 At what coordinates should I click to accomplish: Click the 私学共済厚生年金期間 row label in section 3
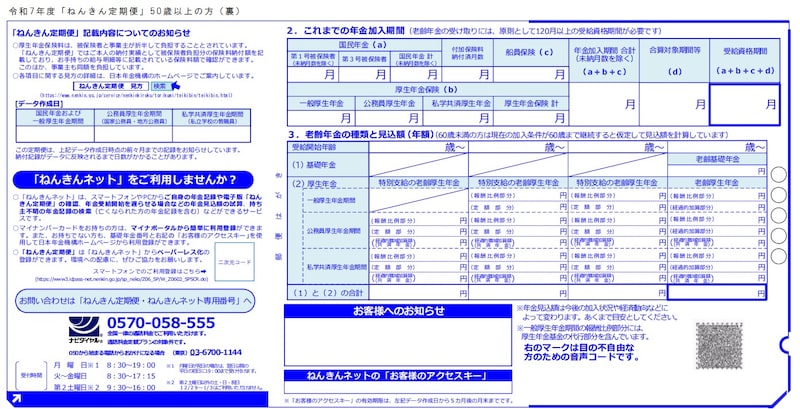(x=335, y=267)
